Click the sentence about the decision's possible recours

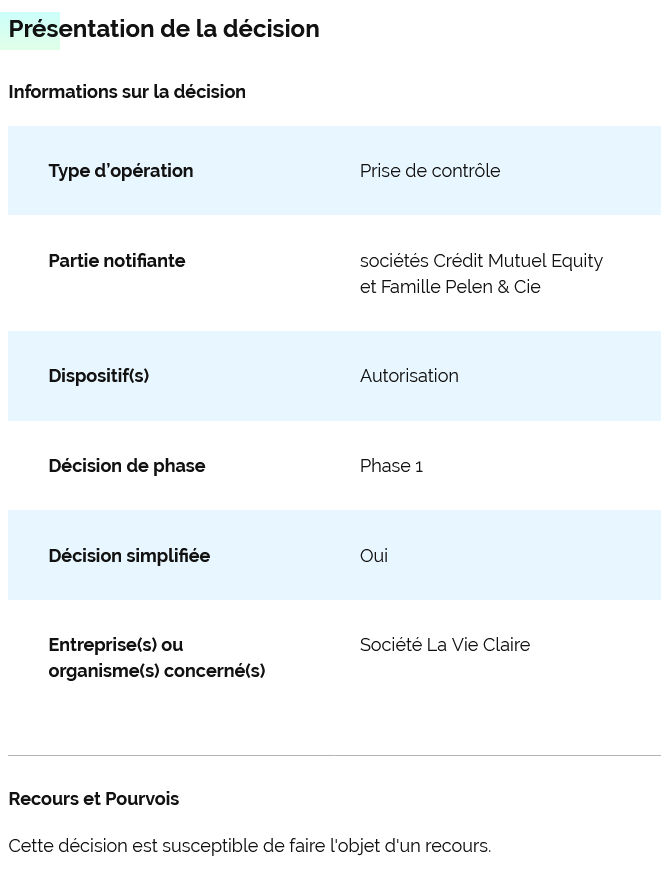[250, 846]
